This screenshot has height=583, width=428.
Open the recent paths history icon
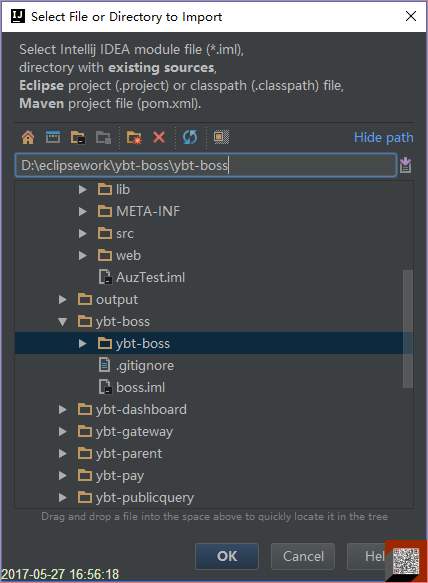tap(405, 165)
